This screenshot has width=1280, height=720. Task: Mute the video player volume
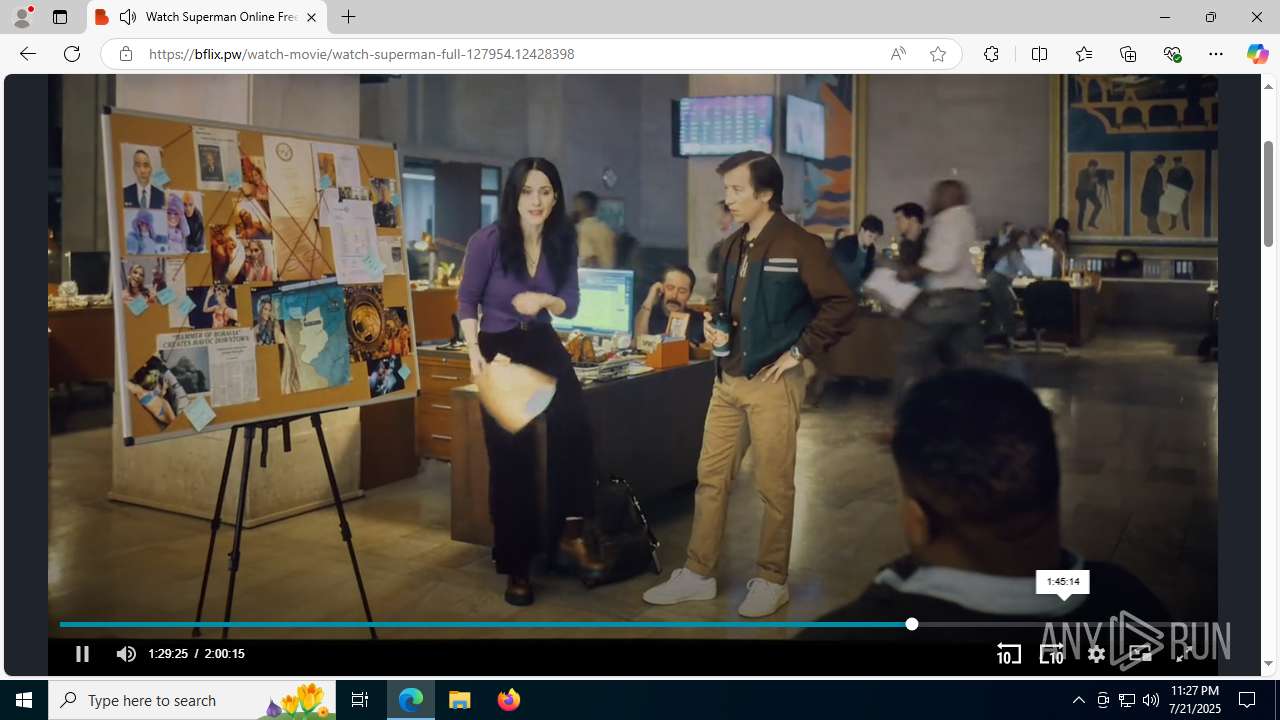pyautogui.click(x=126, y=654)
